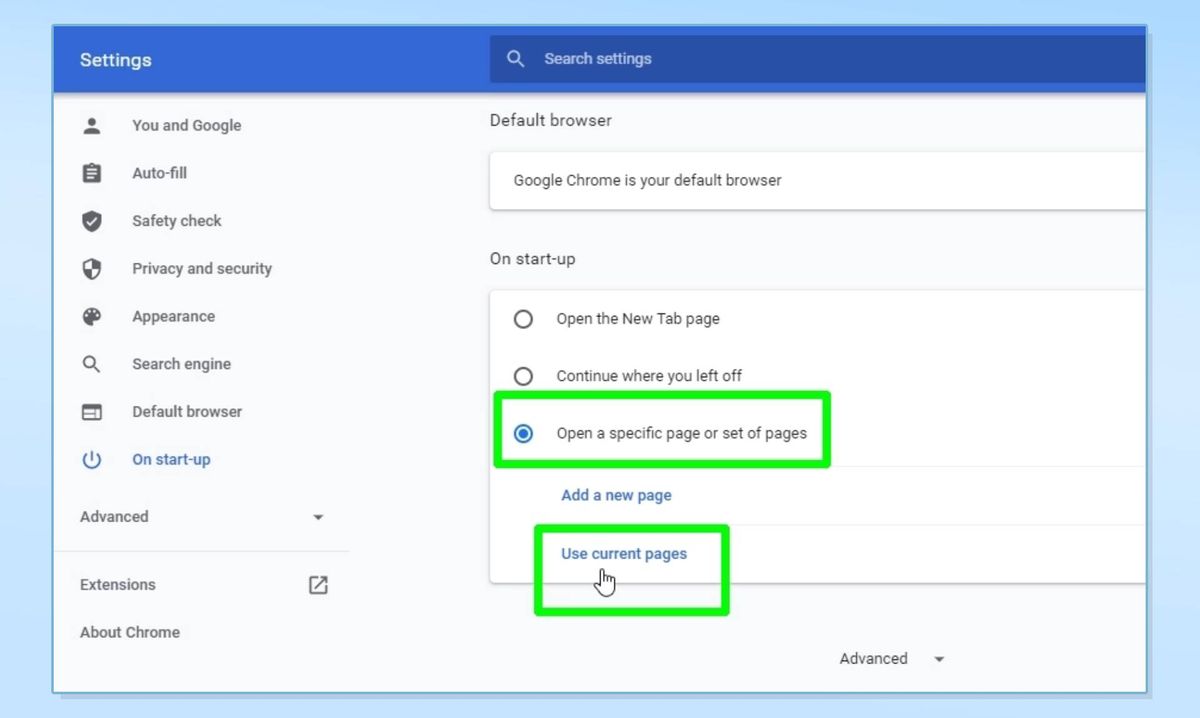The image size is (1200, 718).
Task: Open the Advanced dropdown at the bottom
Action: tap(874, 658)
